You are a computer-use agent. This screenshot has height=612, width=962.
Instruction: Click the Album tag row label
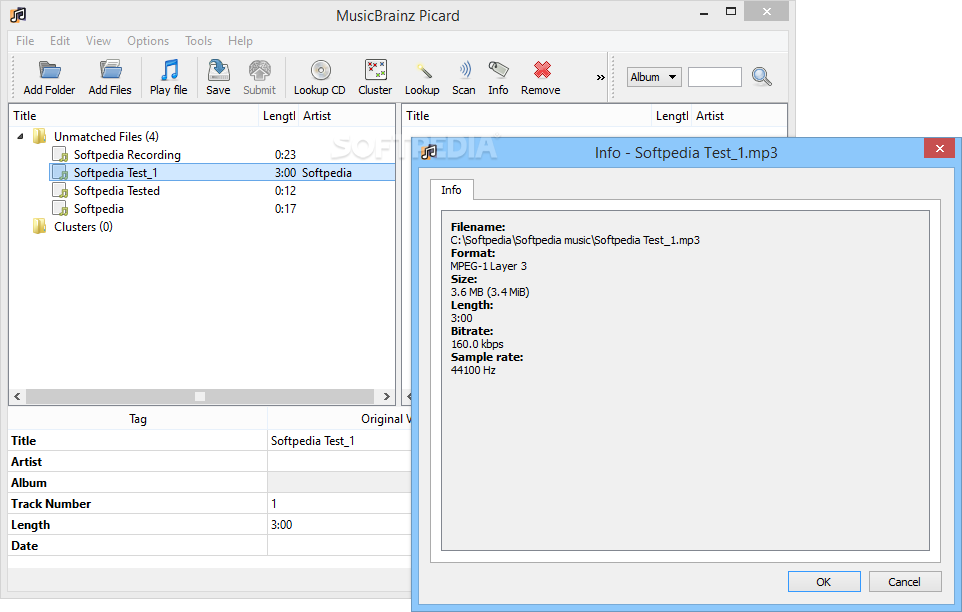[29, 483]
